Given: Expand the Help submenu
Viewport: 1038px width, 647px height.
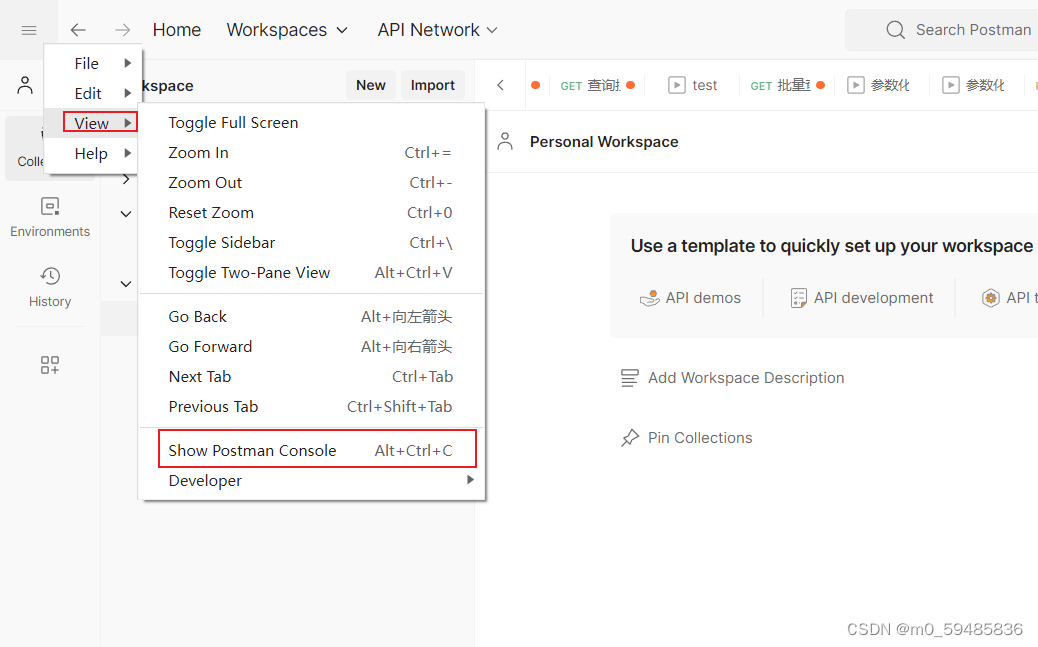Looking at the screenshot, I should (92, 154).
